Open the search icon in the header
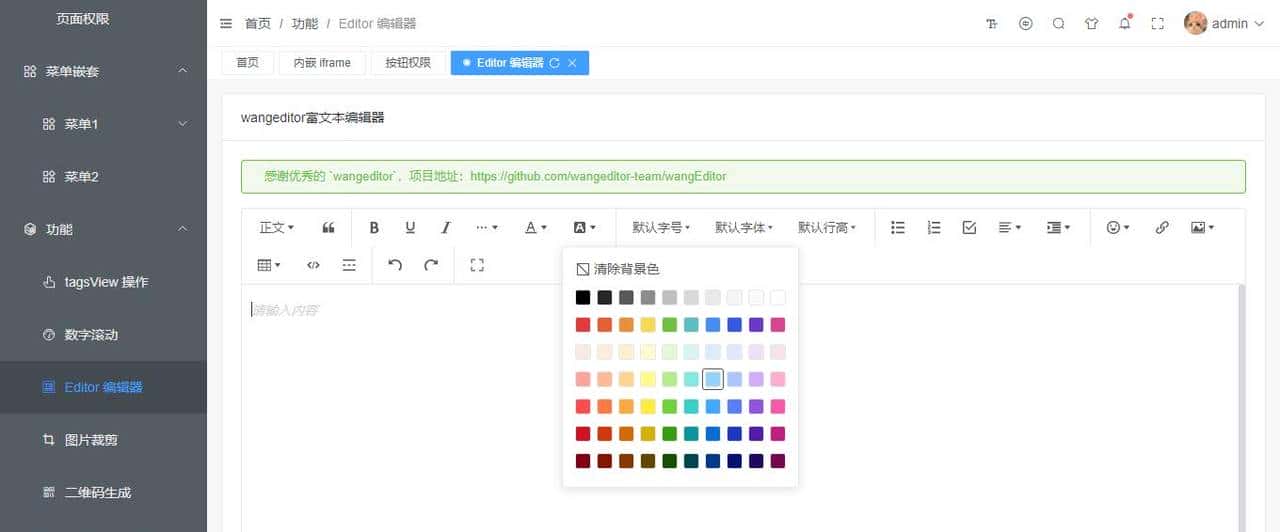Image resolution: width=1280 pixels, height=532 pixels. (1058, 24)
